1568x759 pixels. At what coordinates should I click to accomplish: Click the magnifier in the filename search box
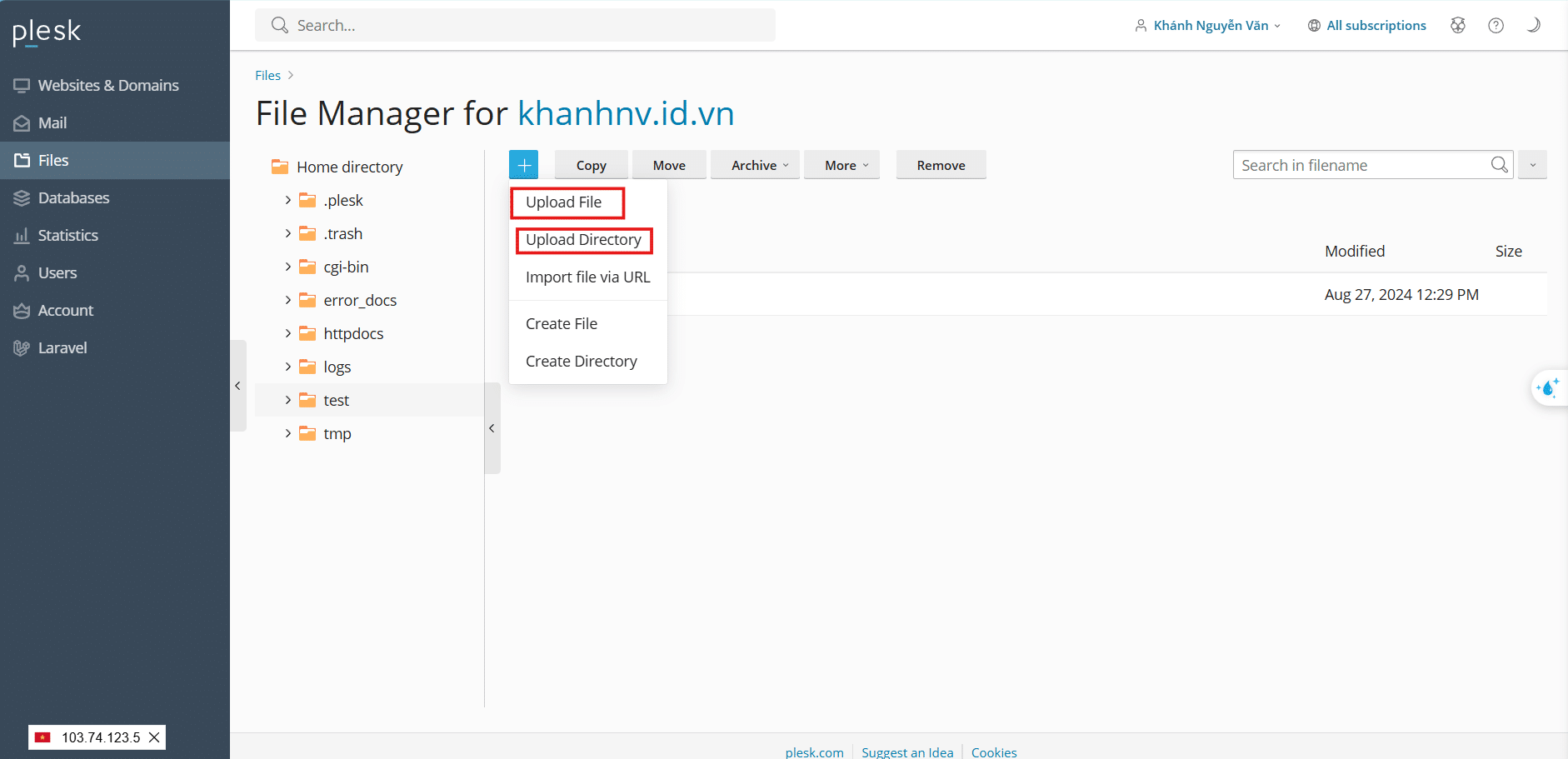coord(1499,164)
